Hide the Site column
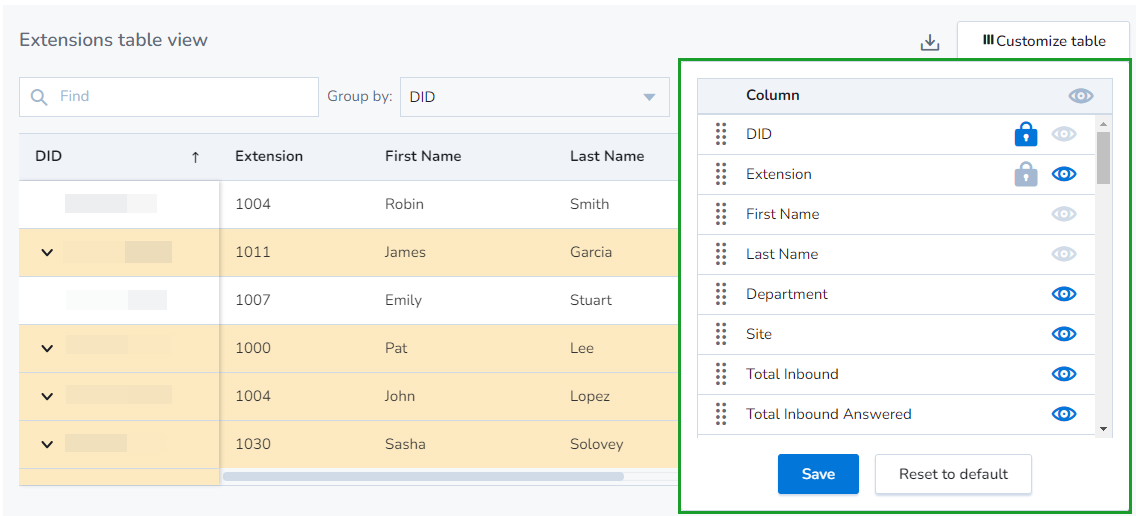This screenshot has height=516, width=1136. tap(1064, 333)
